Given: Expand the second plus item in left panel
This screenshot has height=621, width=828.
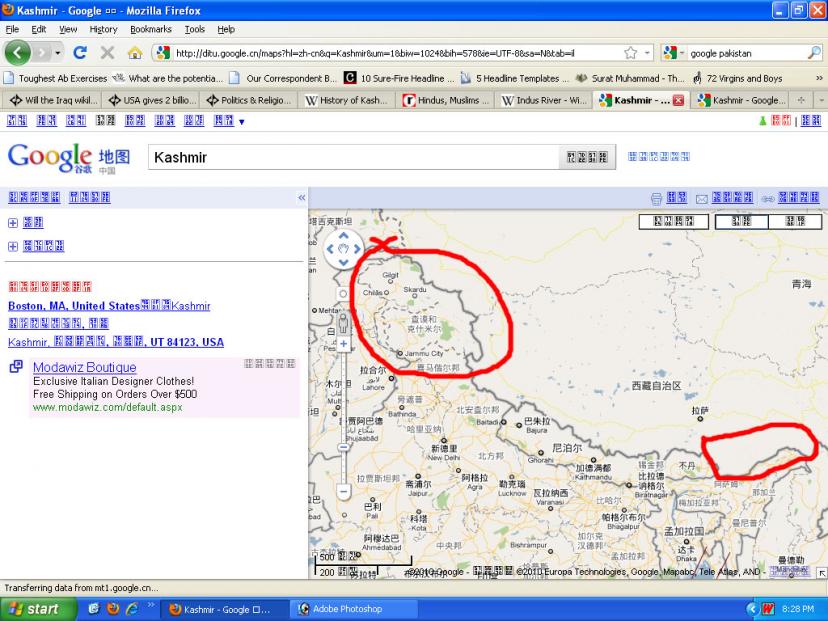Looking at the screenshot, I should click(x=13, y=246).
